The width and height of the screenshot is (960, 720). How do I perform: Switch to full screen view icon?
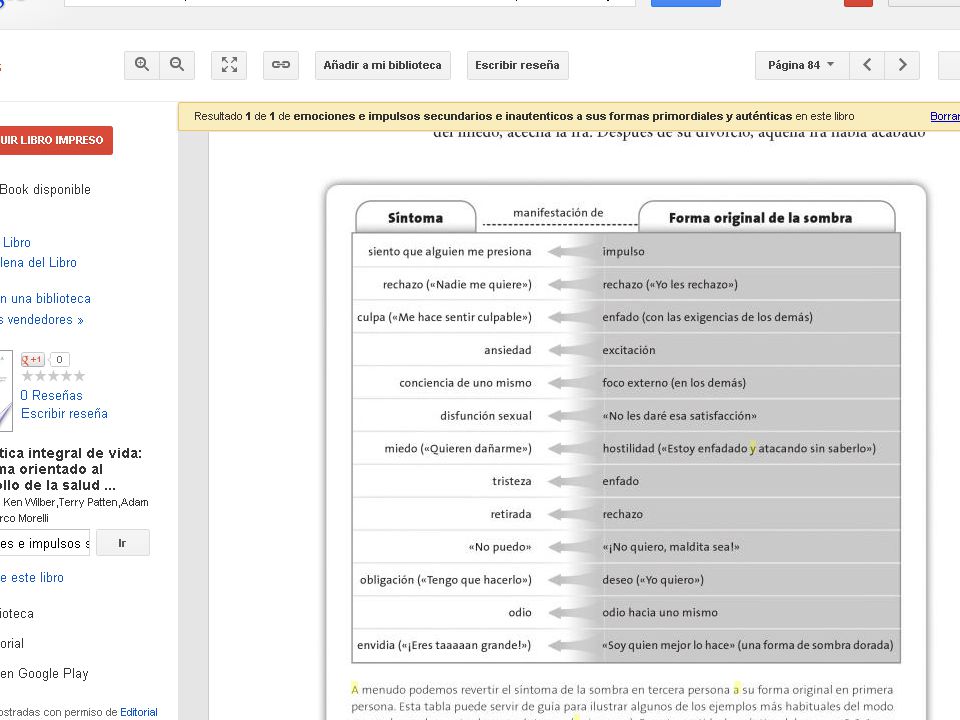pyautogui.click(x=229, y=65)
